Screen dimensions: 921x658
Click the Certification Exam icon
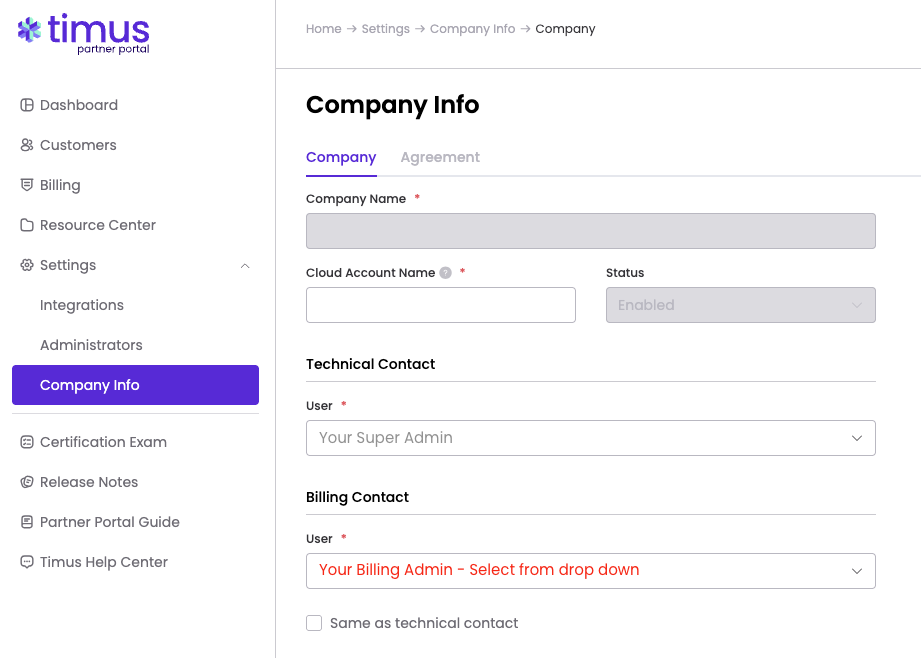coord(26,442)
